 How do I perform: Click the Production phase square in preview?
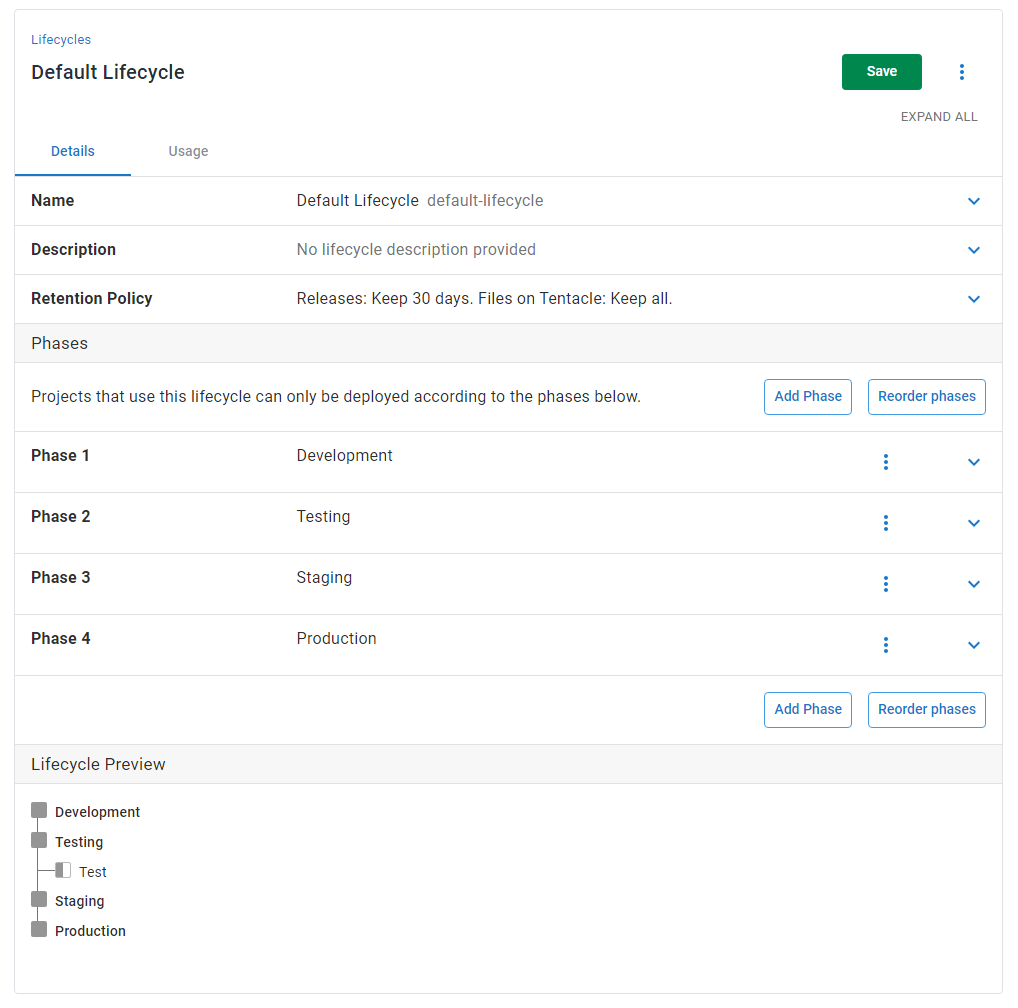pyautogui.click(x=39, y=929)
